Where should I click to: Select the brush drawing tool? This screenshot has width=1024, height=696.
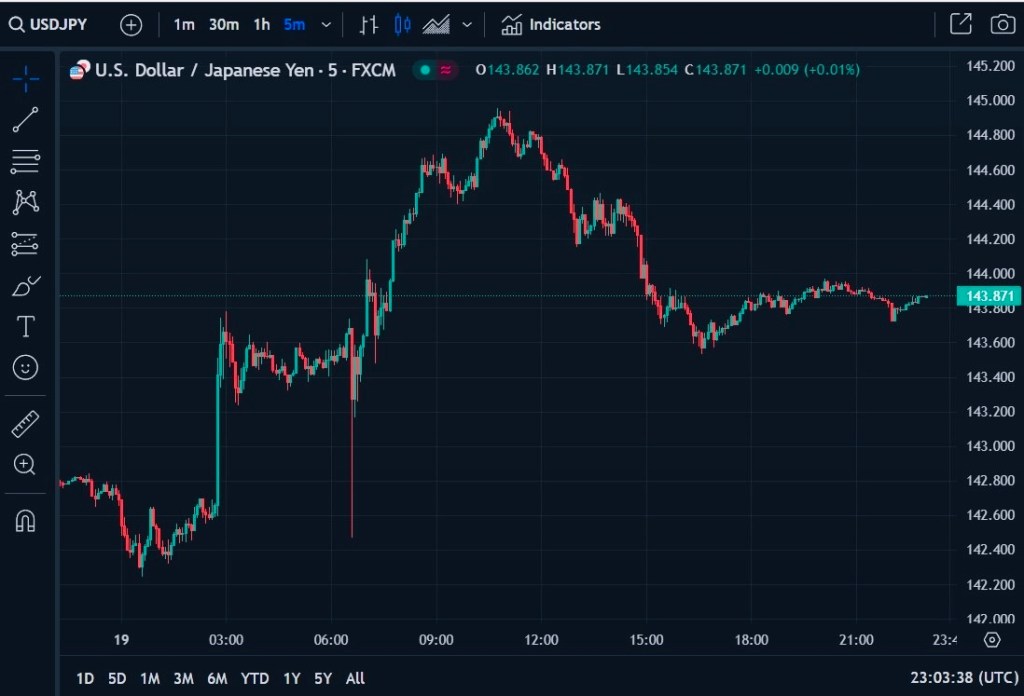26,286
